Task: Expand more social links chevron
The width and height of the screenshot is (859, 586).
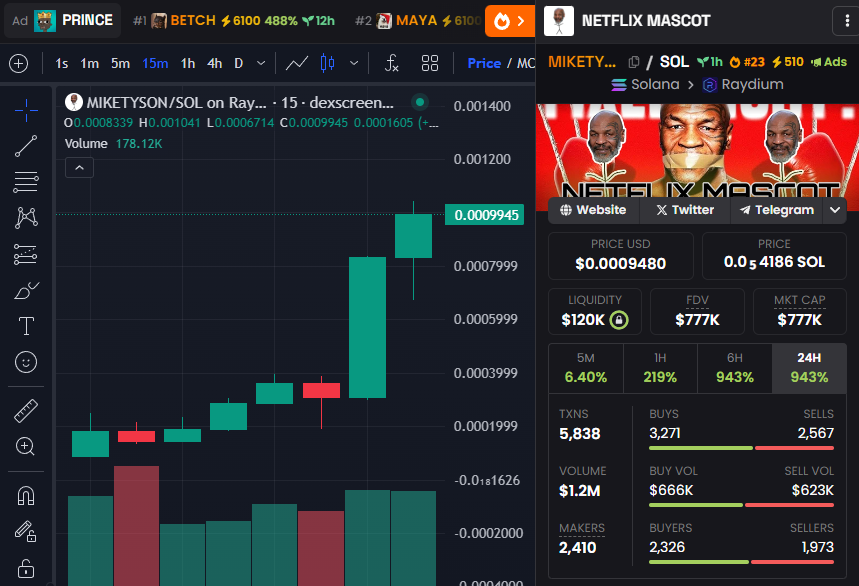Action: tap(835, 210)
